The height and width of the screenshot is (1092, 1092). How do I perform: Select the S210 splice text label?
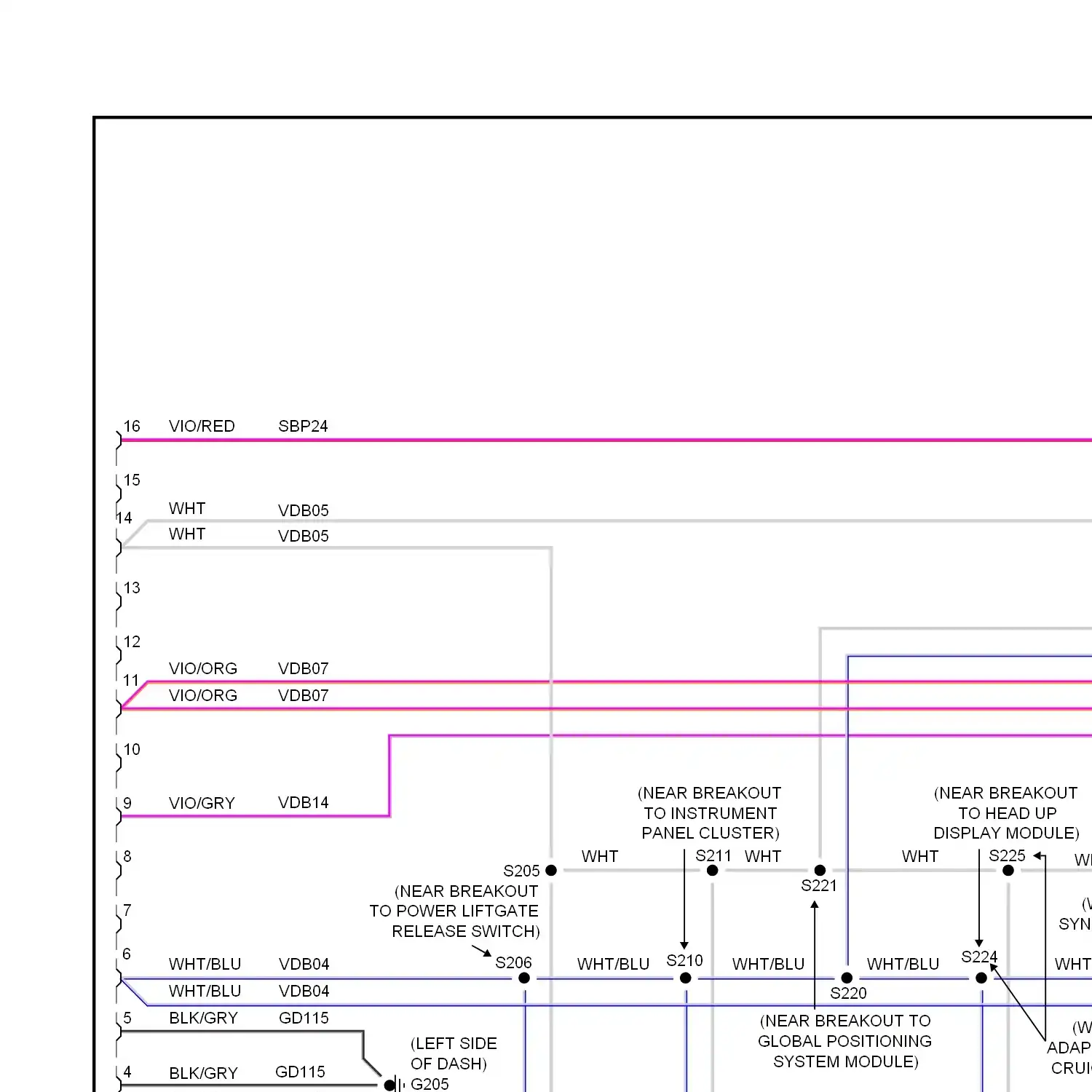[x=684, y=960]
